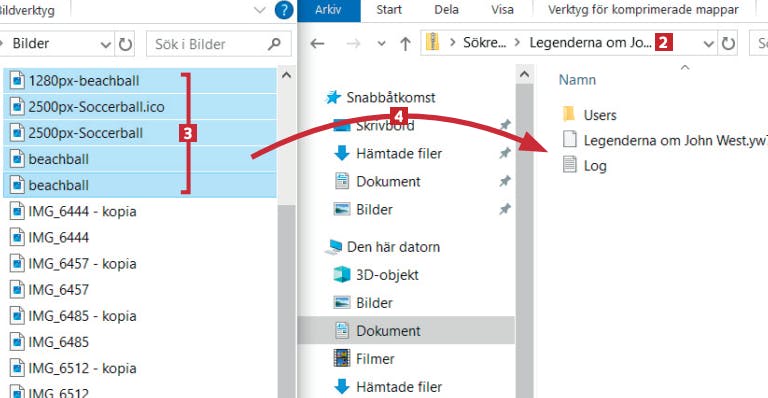Click the refresh icon next to Bilder
The width and height of the screenshot is (768, 398).
click(125, 45)
